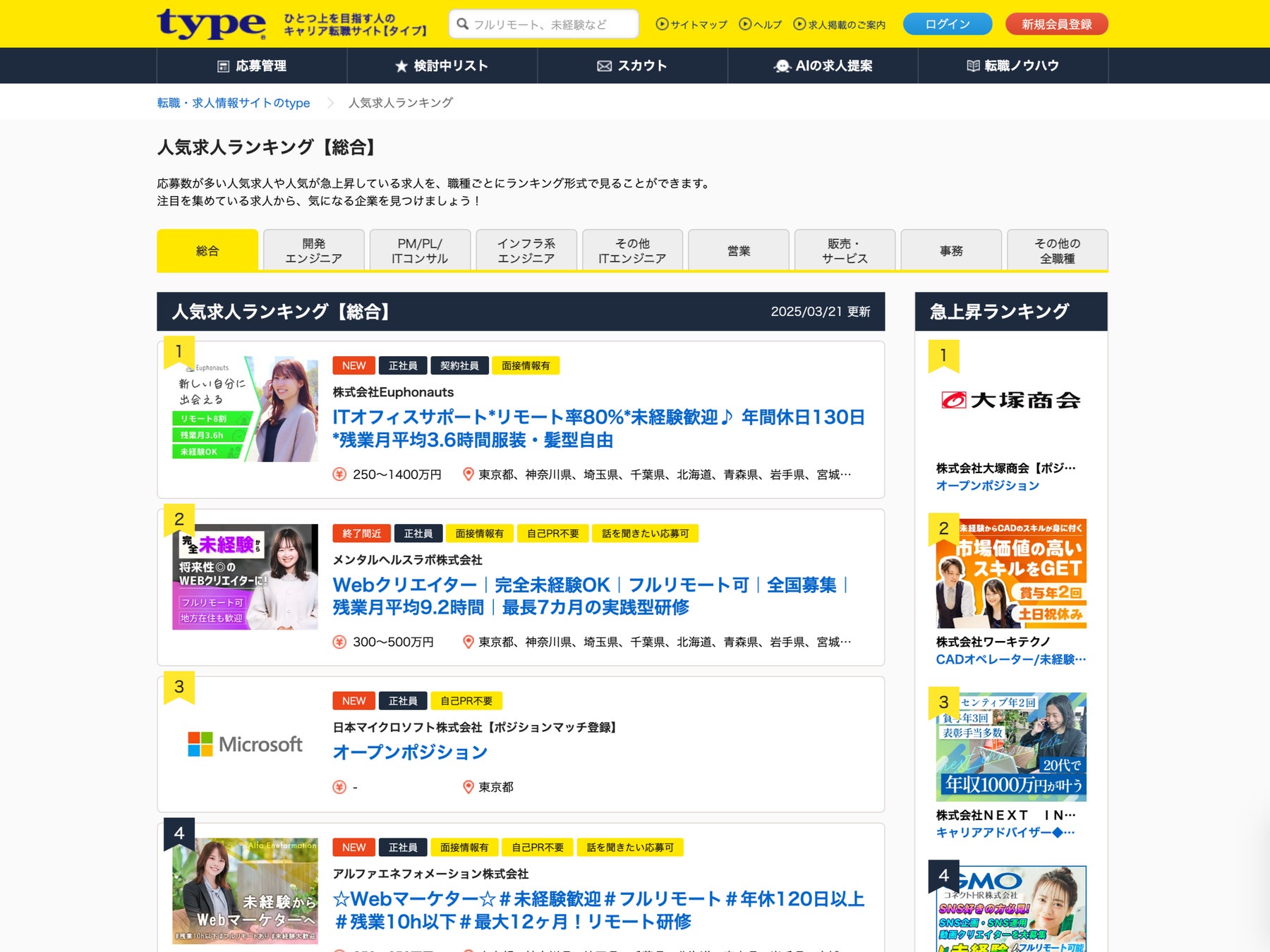Click company name 株式会社Euphonauts
Image resolution: width=1270 pixels, height=952 pixels.
[x=393, y=392]
